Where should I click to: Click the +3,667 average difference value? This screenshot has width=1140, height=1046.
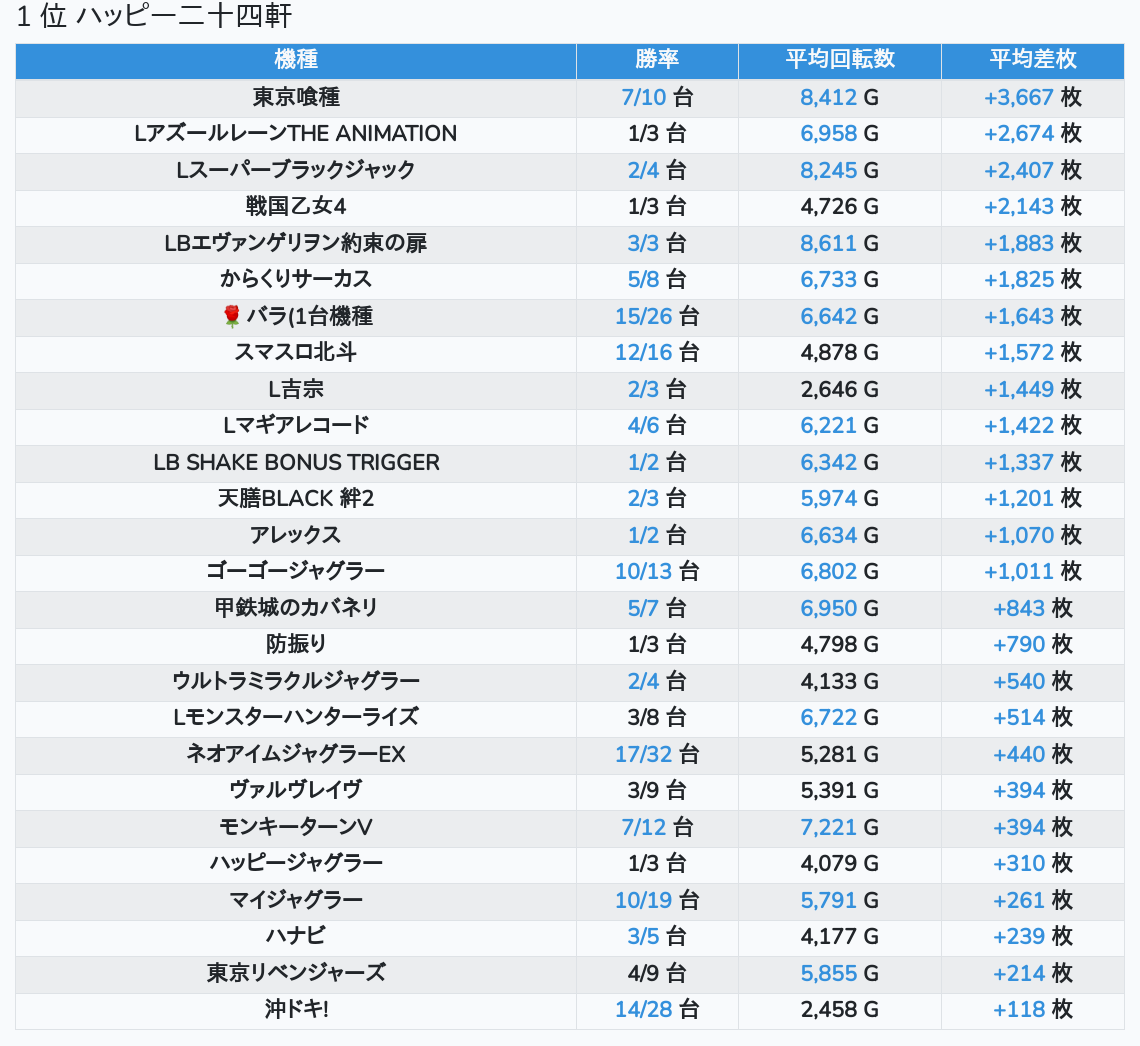point(1019,97)
